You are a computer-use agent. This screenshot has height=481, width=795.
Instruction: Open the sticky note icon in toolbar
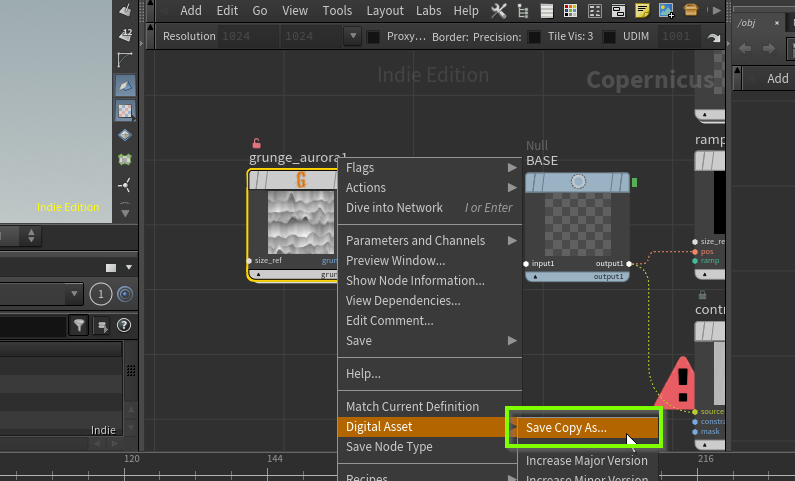(642, 11)
